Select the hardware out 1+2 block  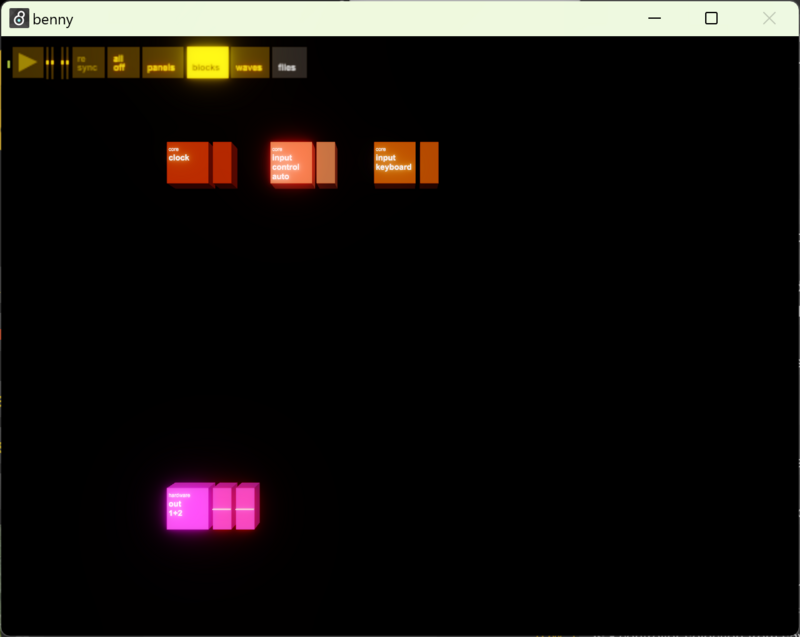[187, 508]
